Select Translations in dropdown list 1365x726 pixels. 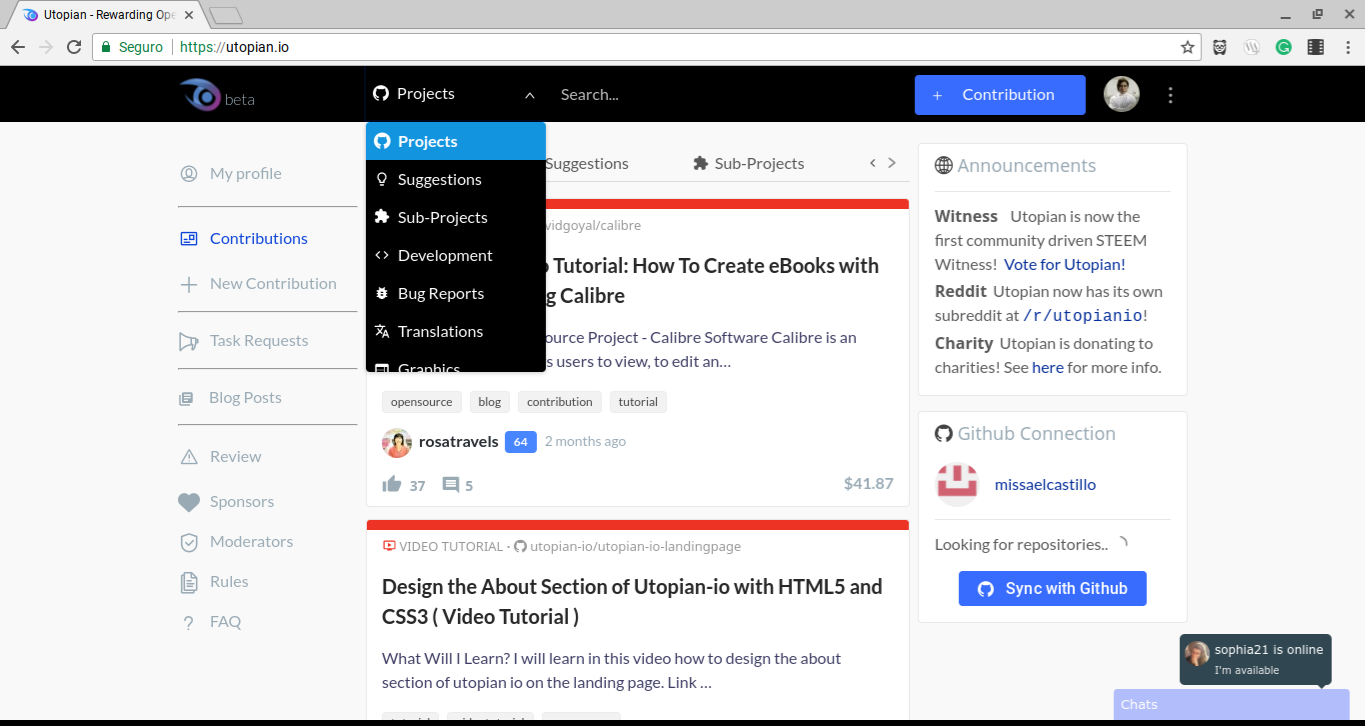(x=456, y=331)
